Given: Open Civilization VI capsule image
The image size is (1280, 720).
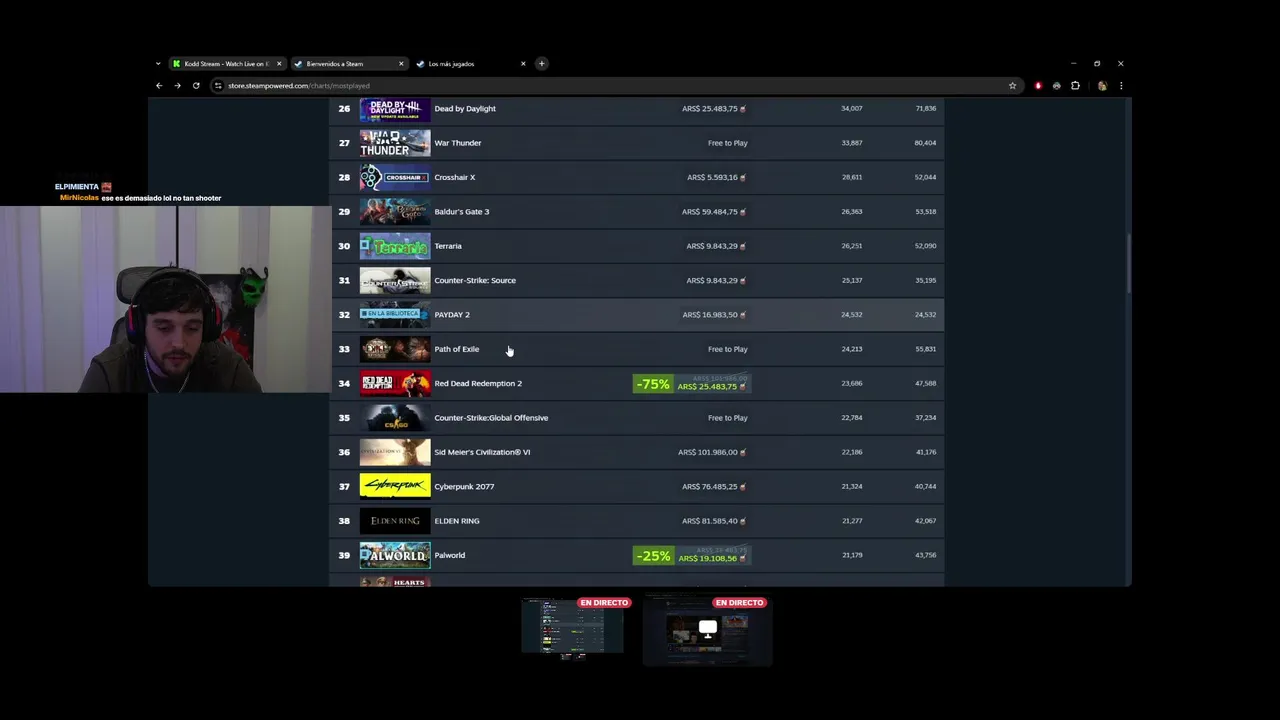Looking at the screenshot, I should coord(395,452).
